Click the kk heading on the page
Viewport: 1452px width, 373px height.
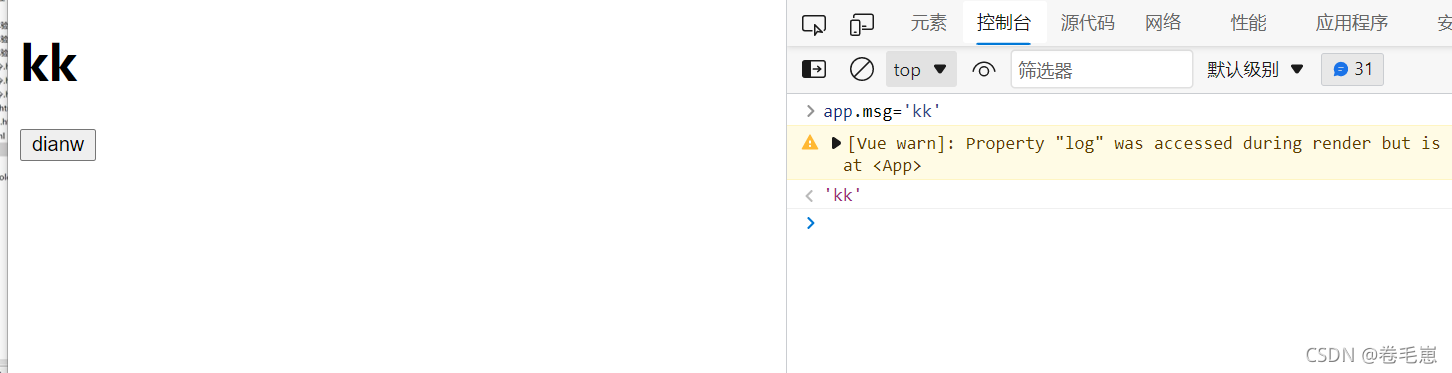click(49, 64)
